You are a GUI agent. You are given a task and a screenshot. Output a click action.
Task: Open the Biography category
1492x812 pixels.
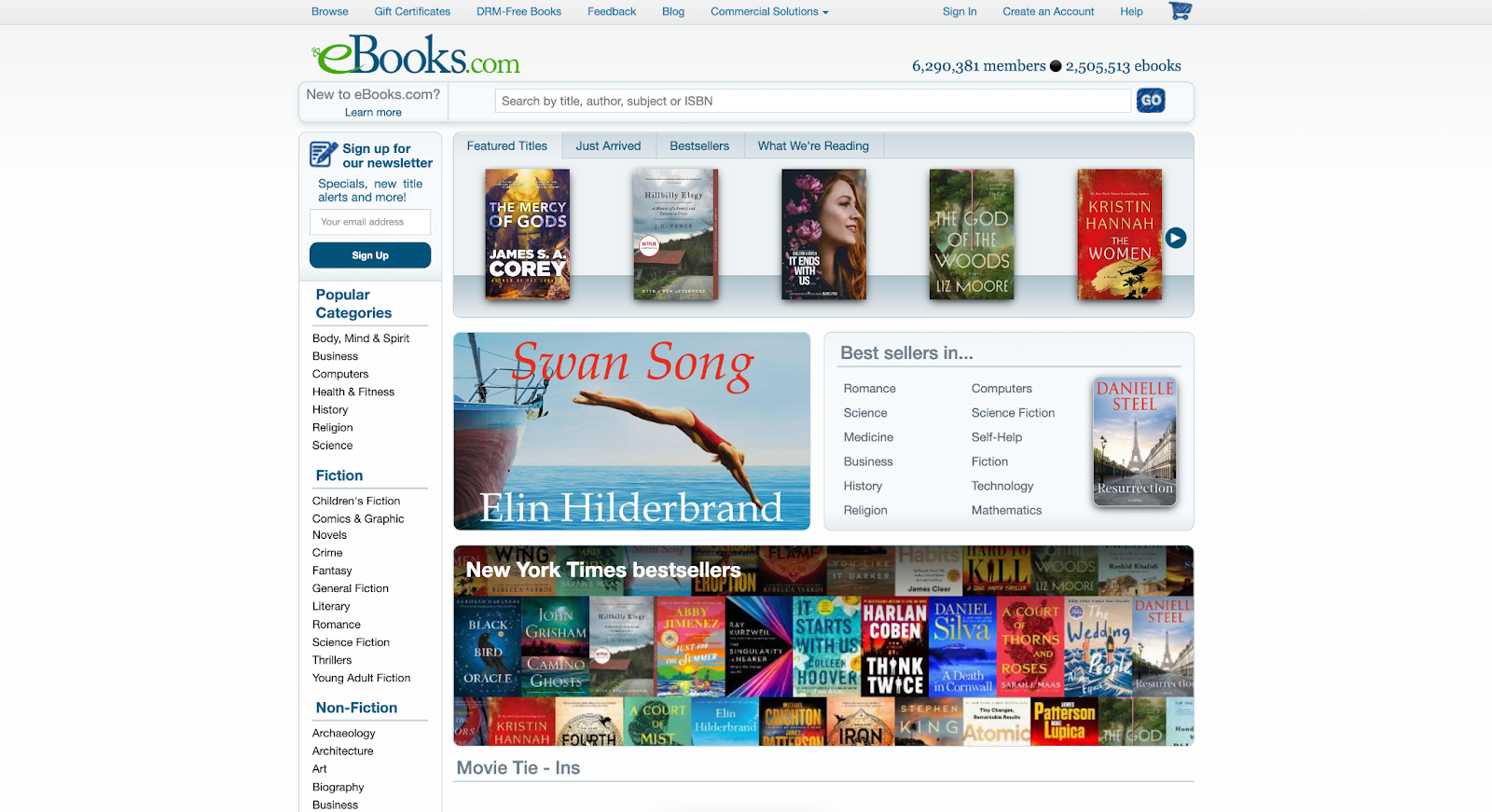click(338, 787)
